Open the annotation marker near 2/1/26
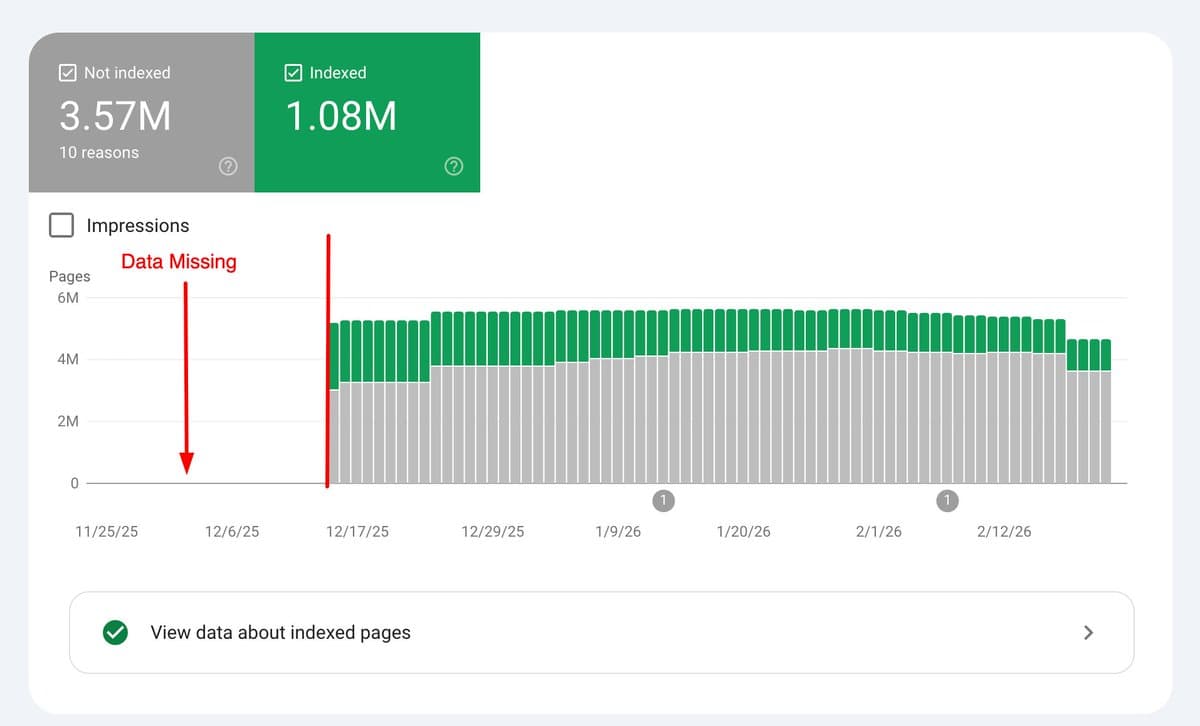This screenshot has width=1200, height=726. (947, 500)
